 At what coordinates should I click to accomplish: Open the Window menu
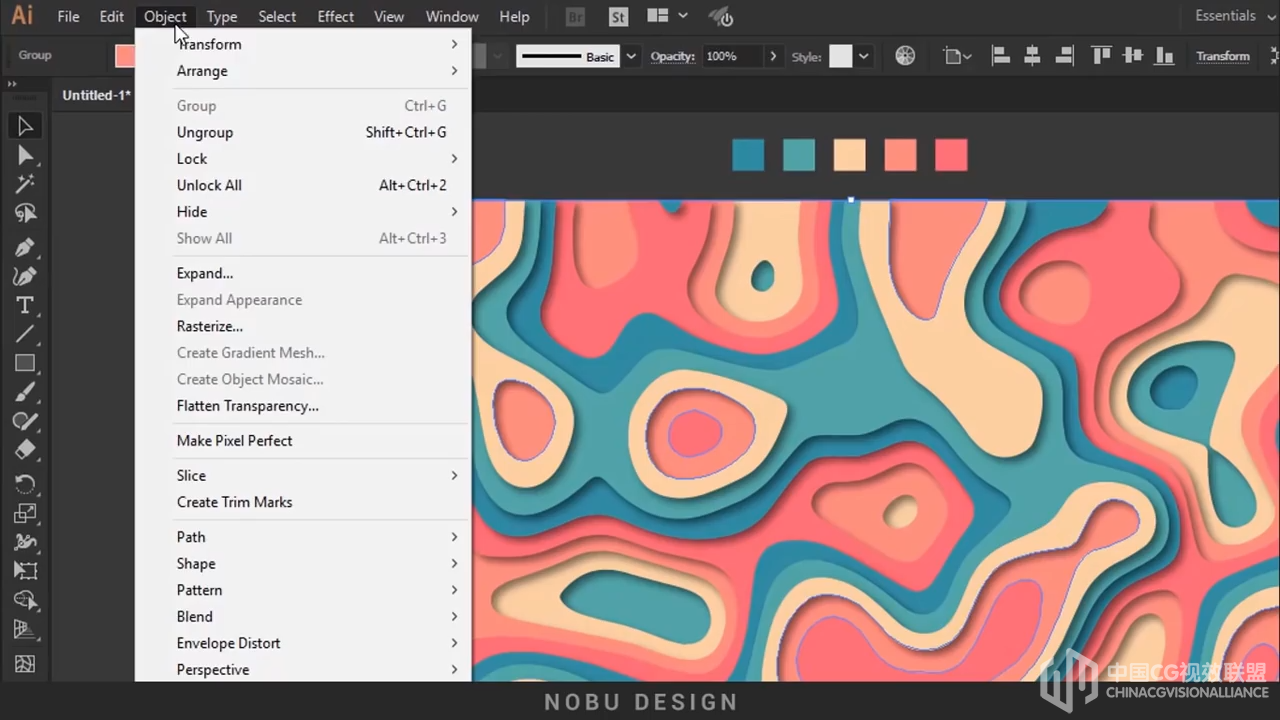click(452, 16)
